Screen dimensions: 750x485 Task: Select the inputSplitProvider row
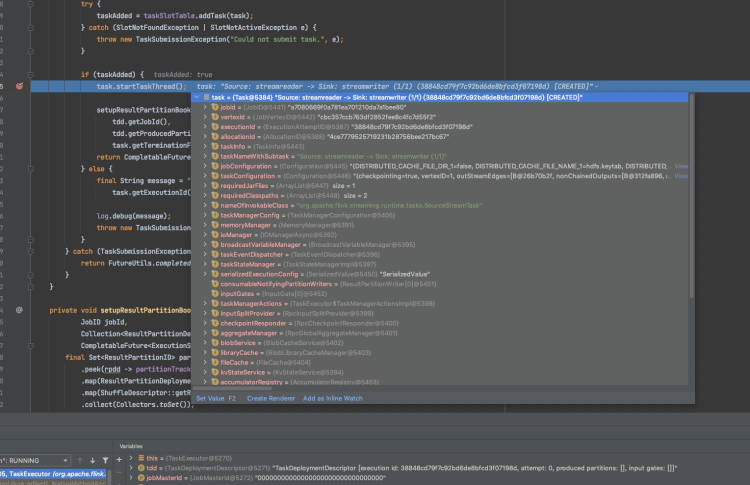coord(440,313)
